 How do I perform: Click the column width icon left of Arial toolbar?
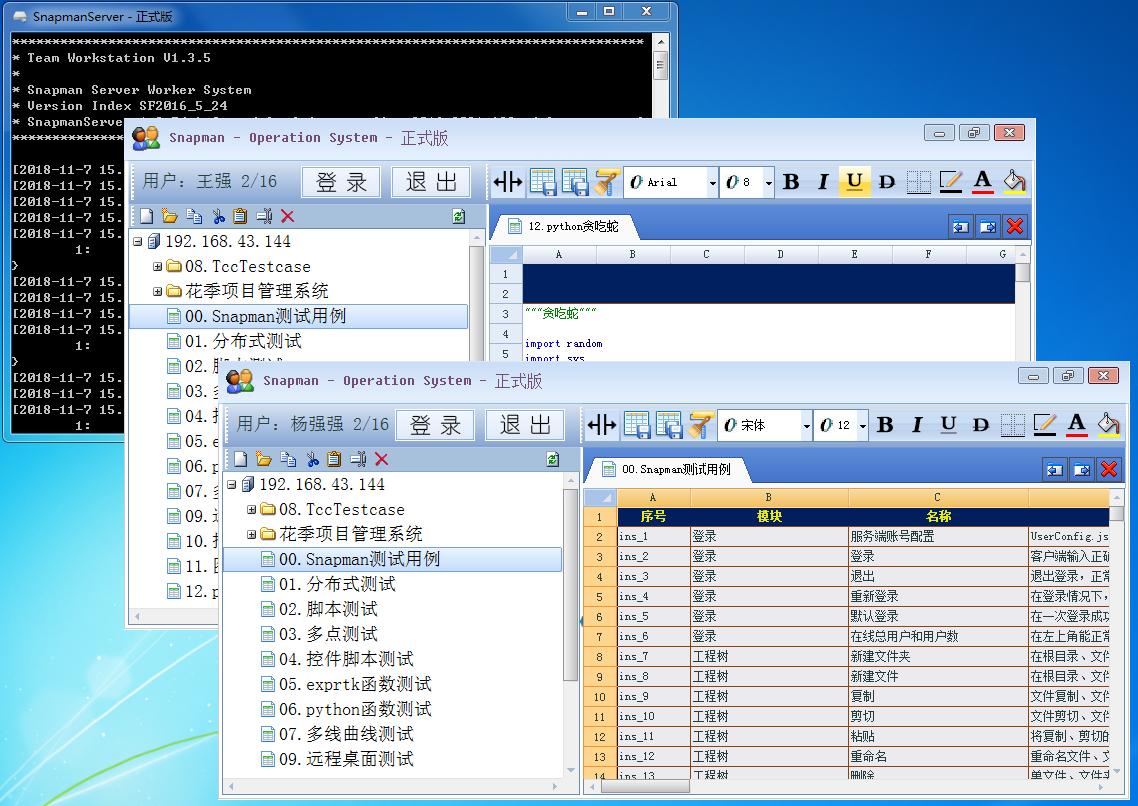(508, 182)
